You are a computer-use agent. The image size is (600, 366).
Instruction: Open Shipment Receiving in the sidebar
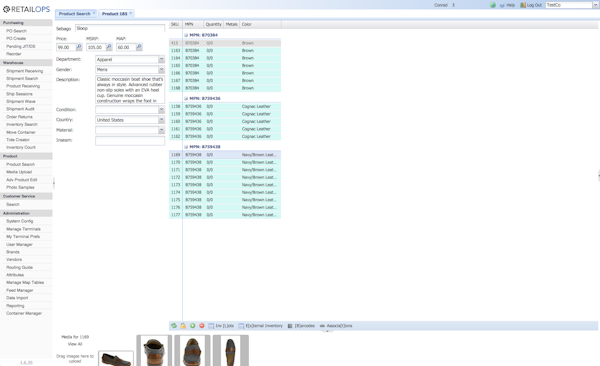point(24,71)
